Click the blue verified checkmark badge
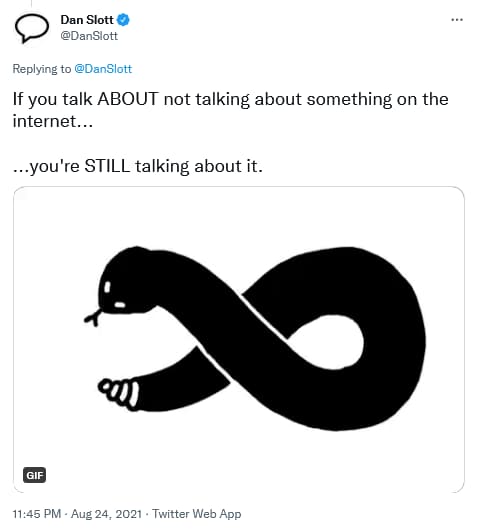This screenshot has height=529, width=478. point(123,20)
